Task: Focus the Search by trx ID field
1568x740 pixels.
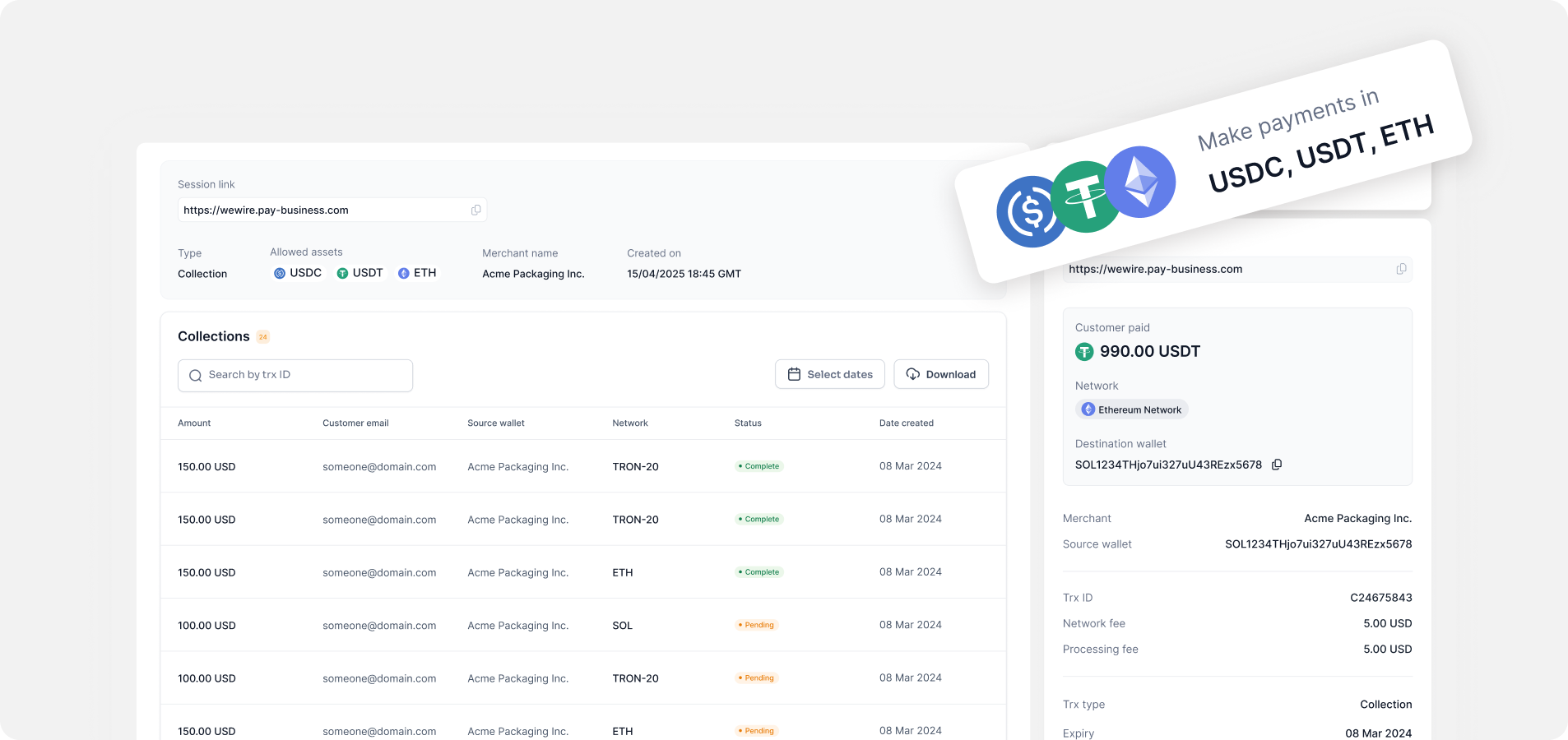Action: coord(295,376)
